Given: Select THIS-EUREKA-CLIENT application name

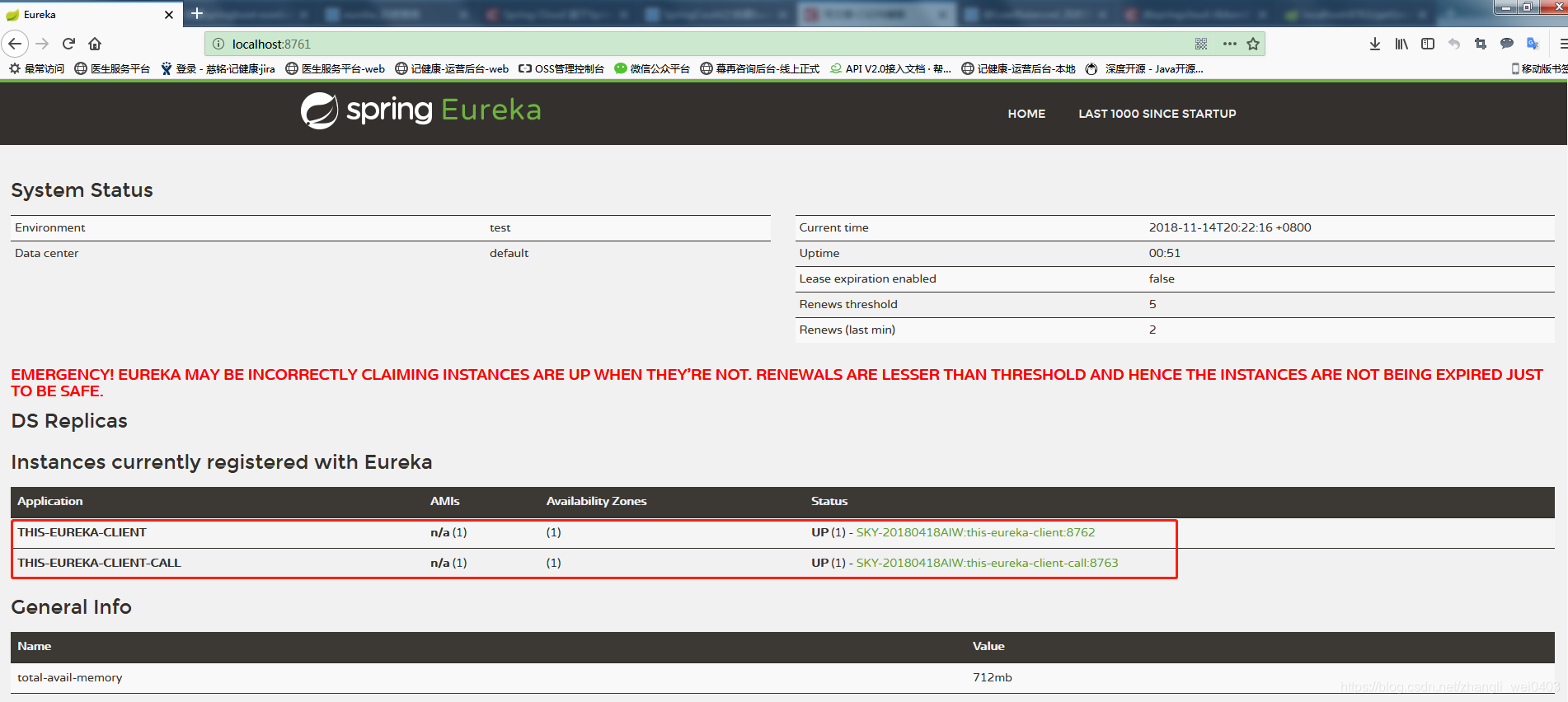Looking at the screenshot, I should tap(82, 532).
